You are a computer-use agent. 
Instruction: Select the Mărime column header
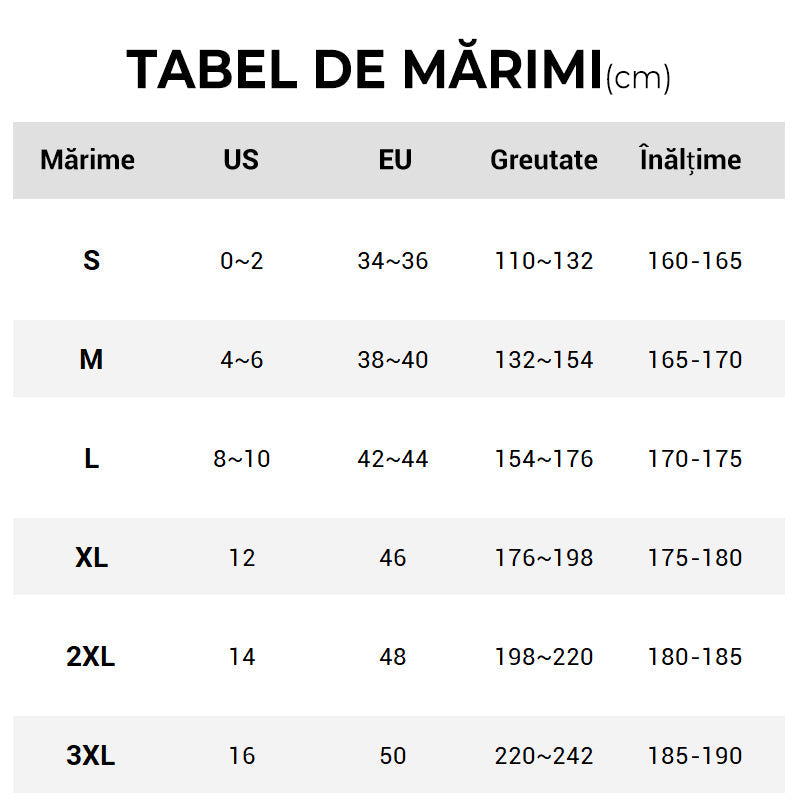coord(88,160)
